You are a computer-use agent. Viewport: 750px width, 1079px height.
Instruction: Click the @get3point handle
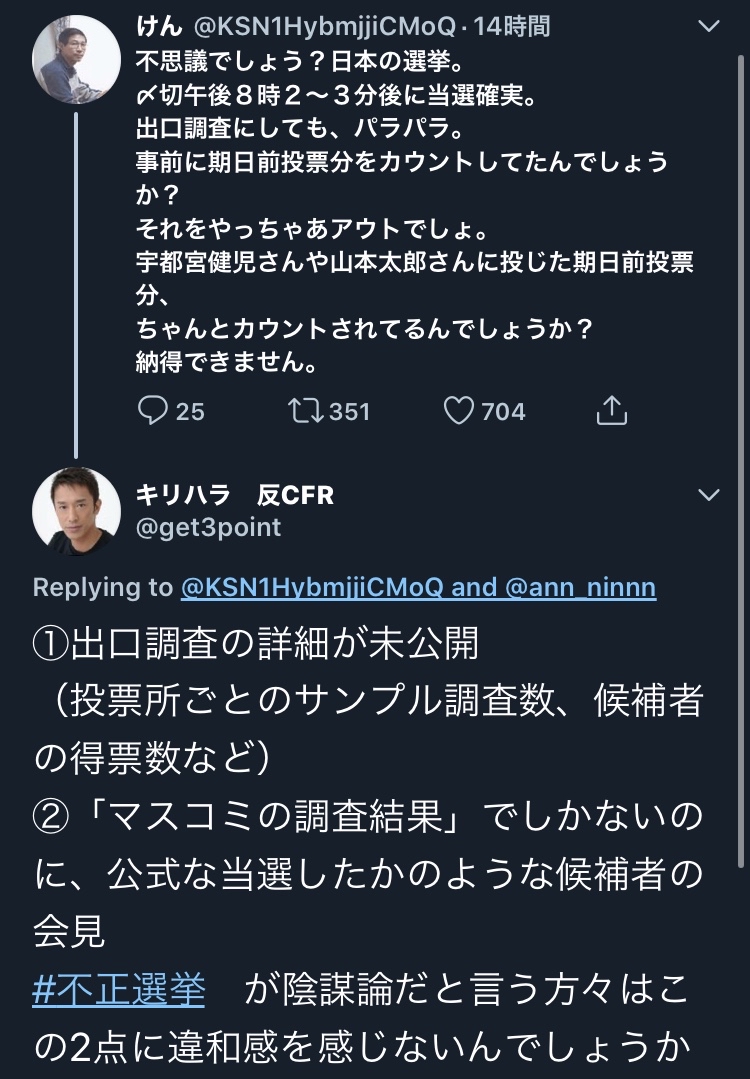point(208,527)
